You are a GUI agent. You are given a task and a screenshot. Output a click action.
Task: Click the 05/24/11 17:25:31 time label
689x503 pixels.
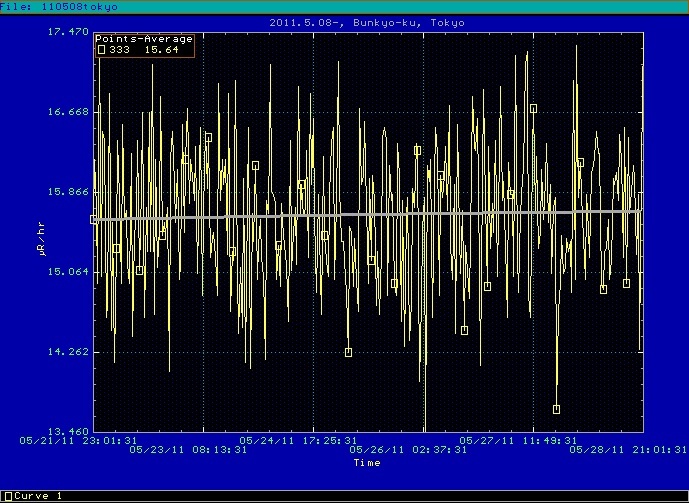(x=298, y=439)
